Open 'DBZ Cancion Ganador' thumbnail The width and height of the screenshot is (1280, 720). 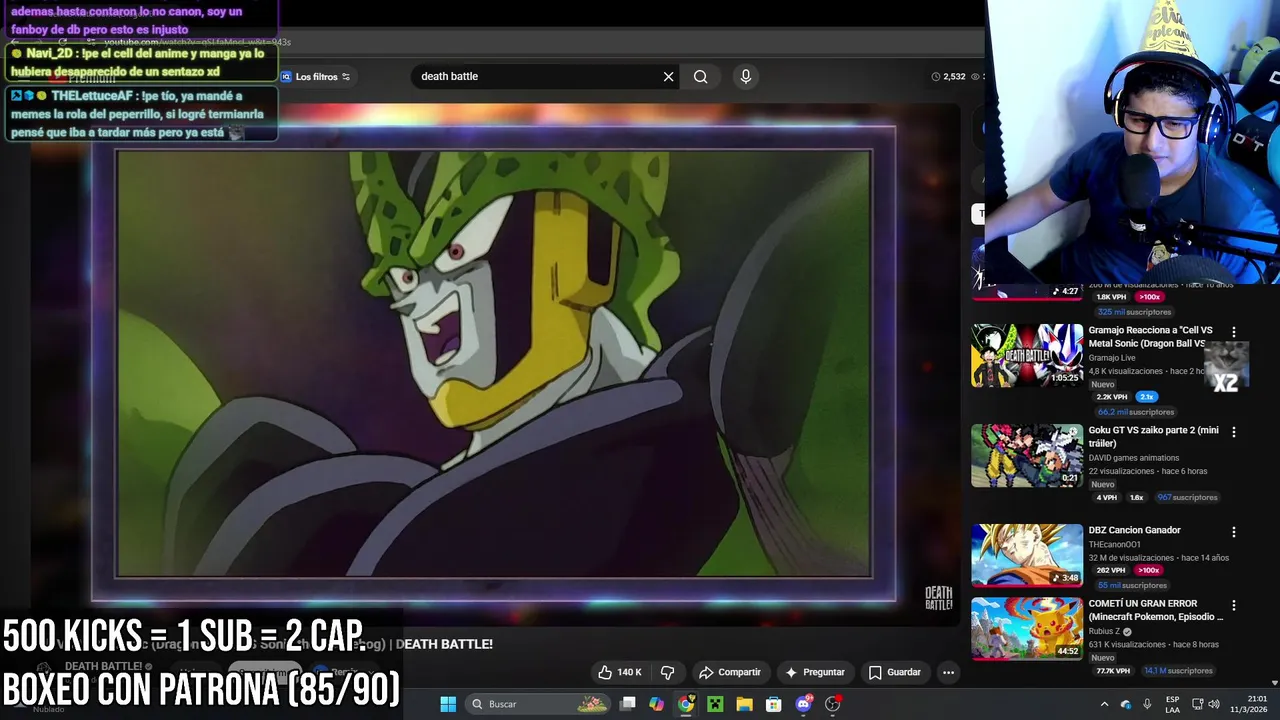pos(1027,555)
